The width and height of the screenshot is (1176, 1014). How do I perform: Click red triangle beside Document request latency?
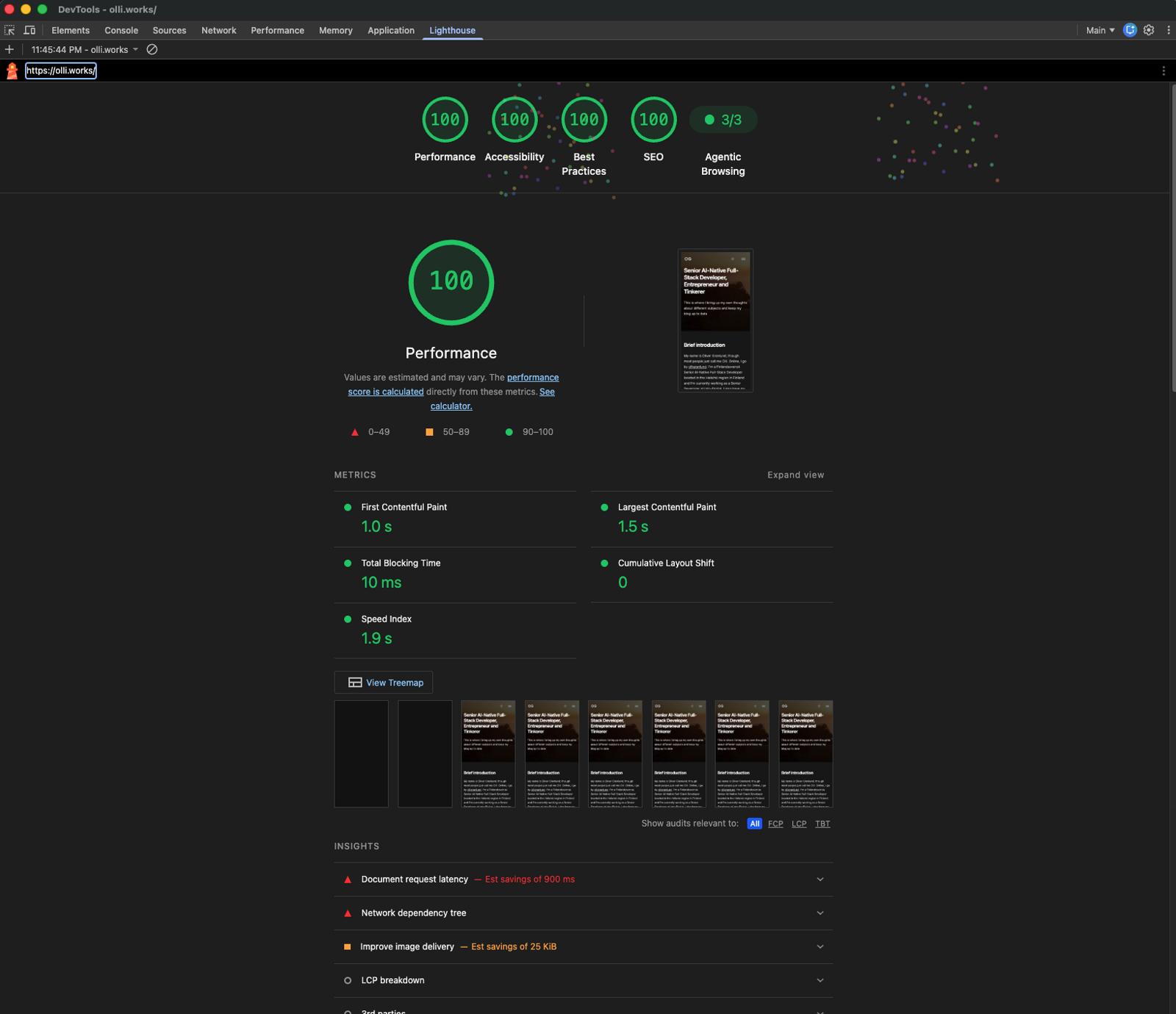(348, 880)
